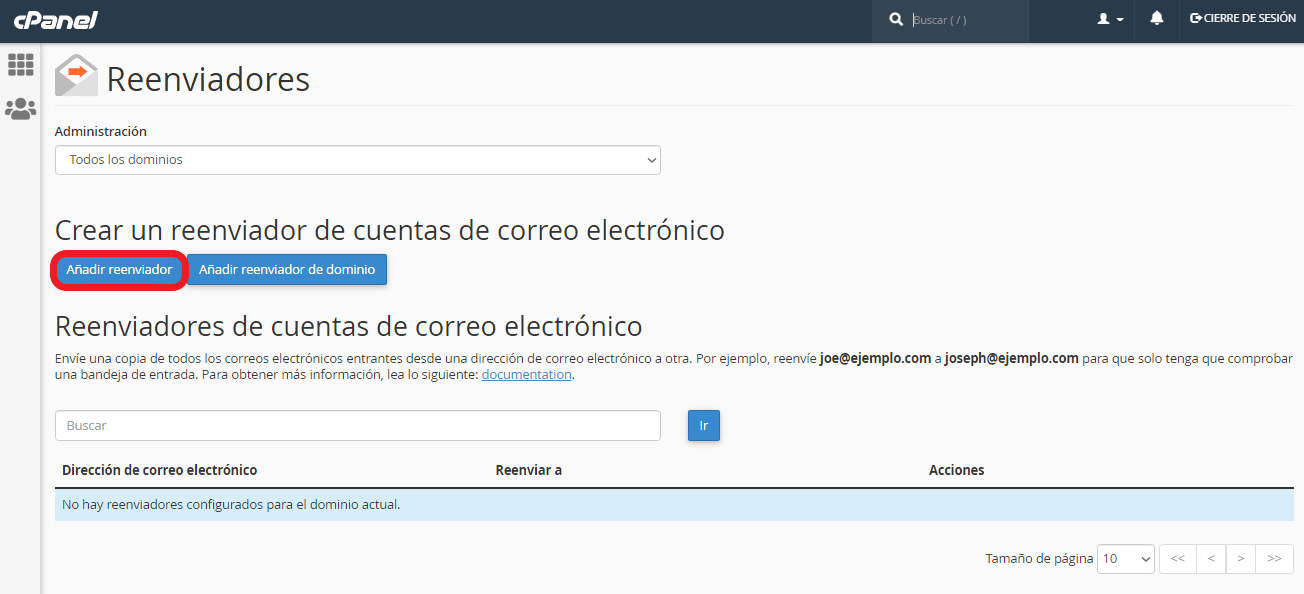Click the forwarders 'Buscar' input field
Viewport: 1304px width, 594px height.
tap(357, 425)
